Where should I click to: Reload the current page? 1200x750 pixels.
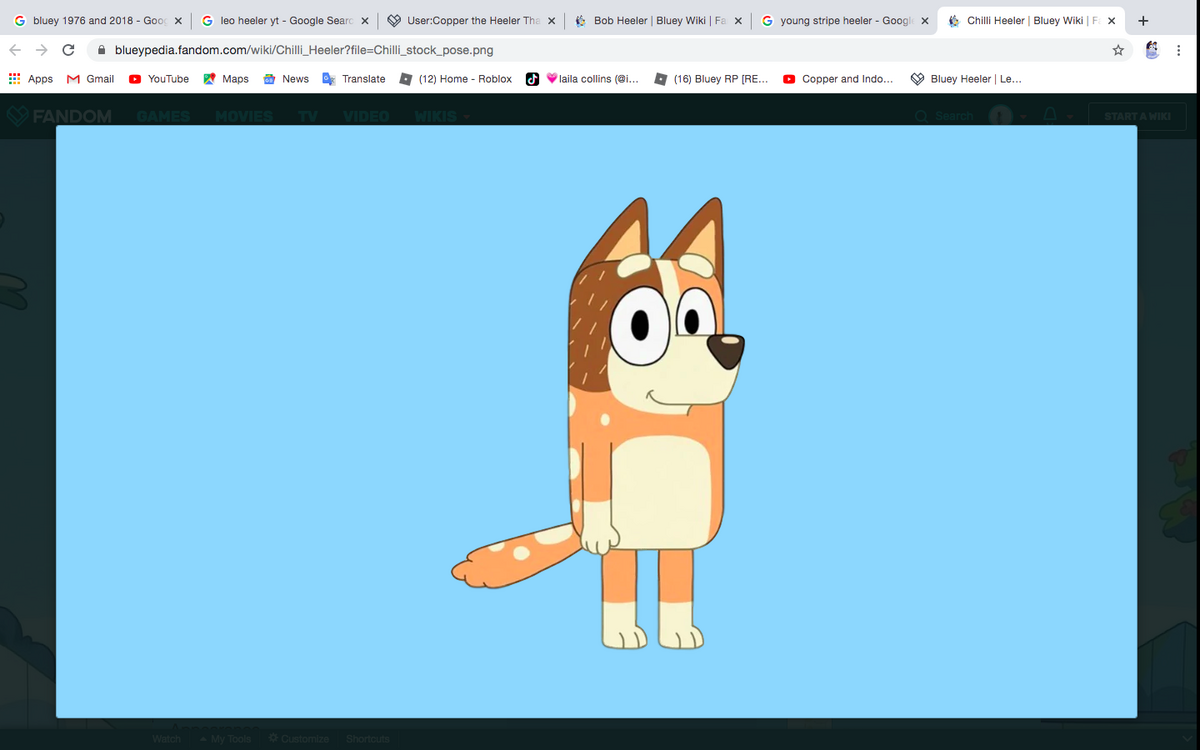[69, 50]
